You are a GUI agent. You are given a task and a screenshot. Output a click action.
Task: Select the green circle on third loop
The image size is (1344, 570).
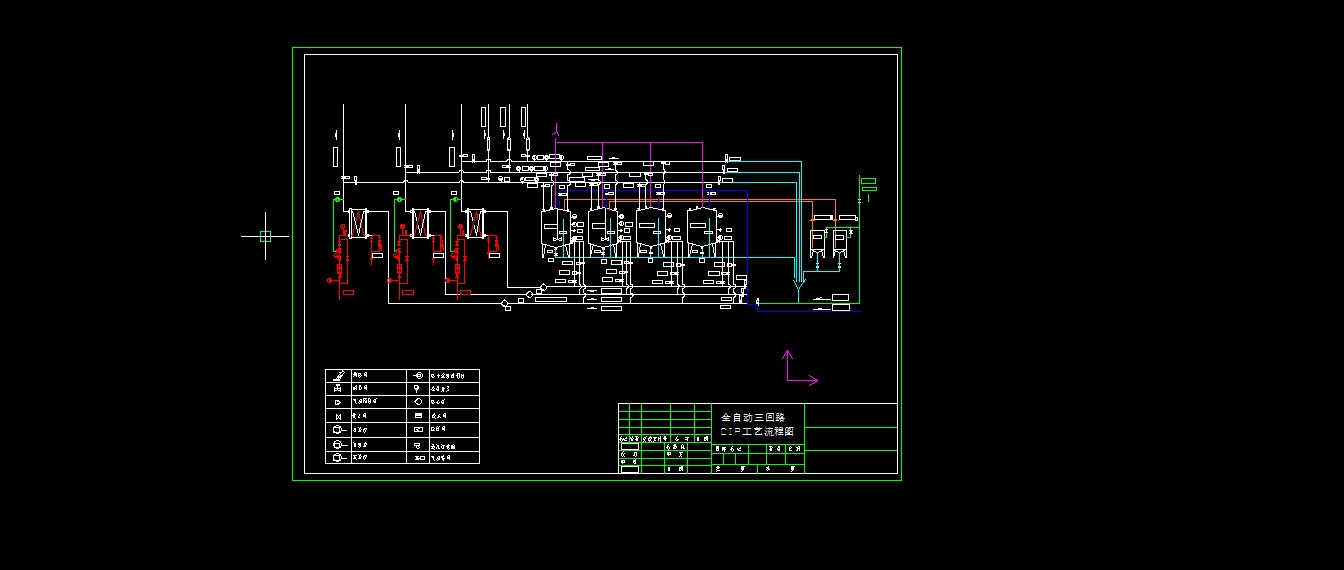coord(453,199)
